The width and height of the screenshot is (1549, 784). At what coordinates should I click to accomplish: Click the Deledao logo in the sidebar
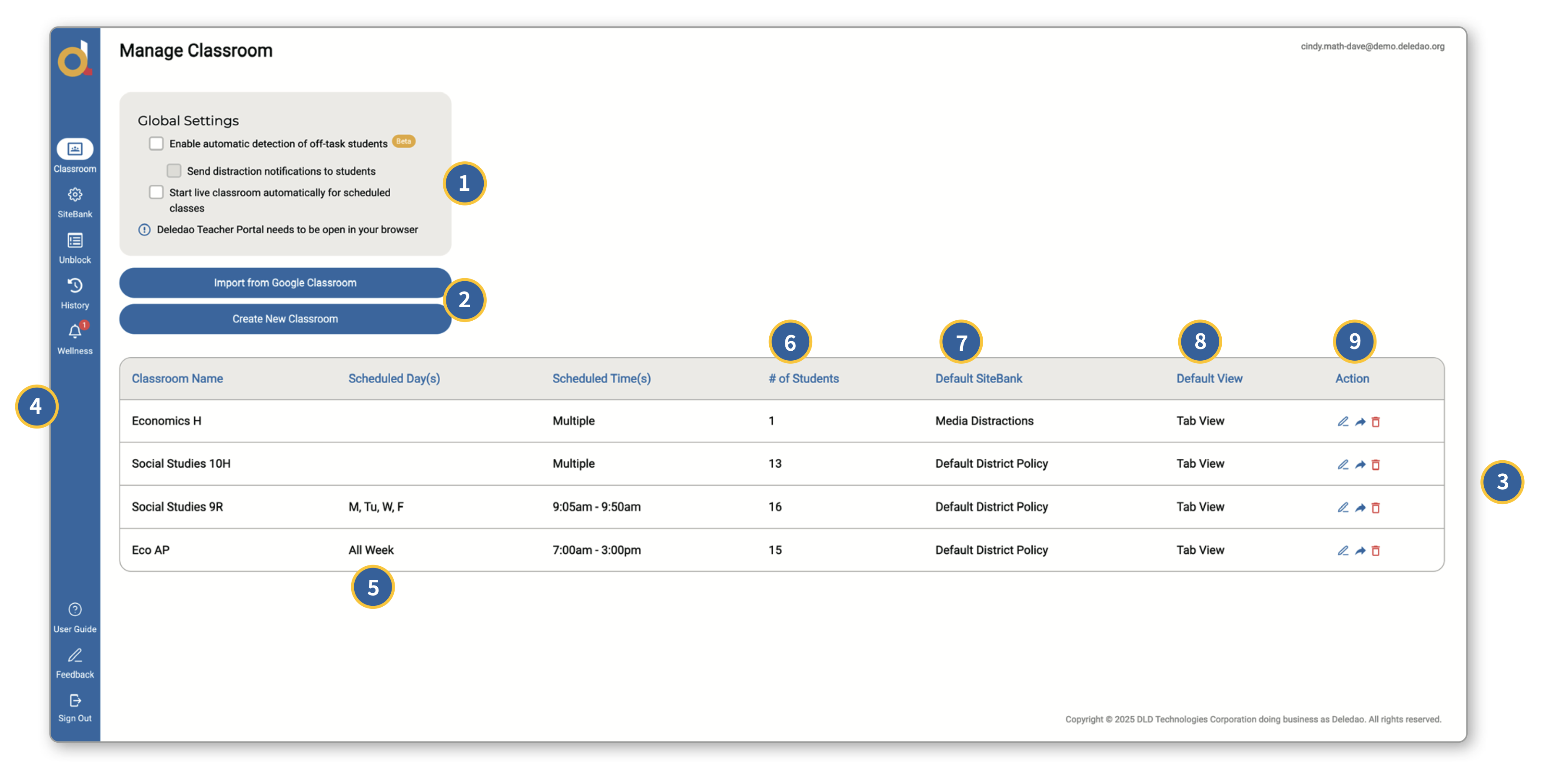pyautogui.click(x=75, y=59)
